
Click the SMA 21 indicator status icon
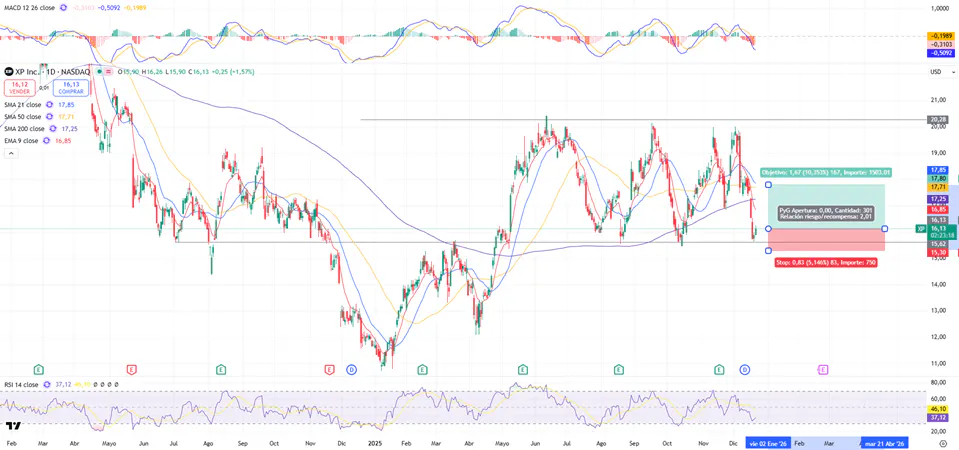pyautogui.click(x=50, y=105)
